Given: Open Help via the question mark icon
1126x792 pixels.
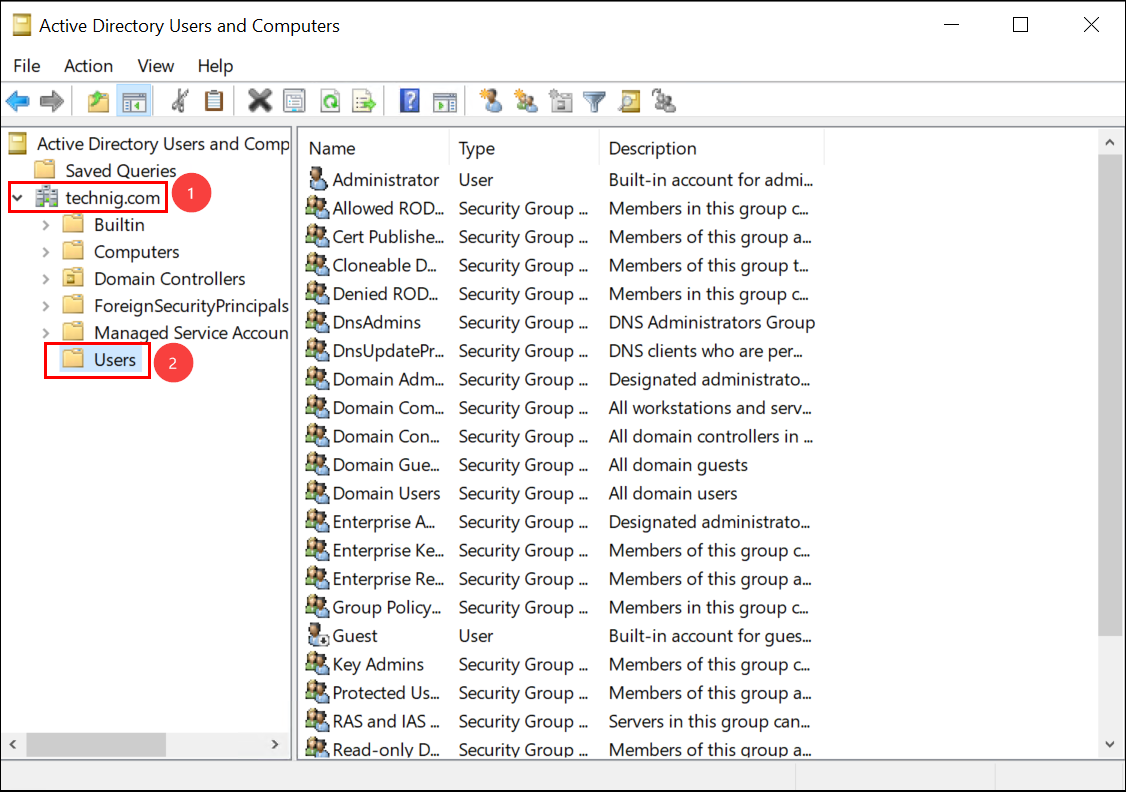Looking at the screenshot, I should click(x=409, y=101).
